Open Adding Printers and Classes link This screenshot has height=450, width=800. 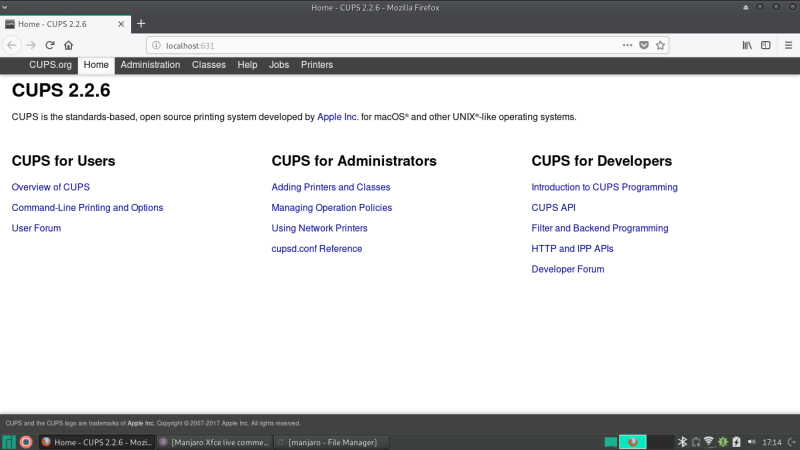[330, 187]
